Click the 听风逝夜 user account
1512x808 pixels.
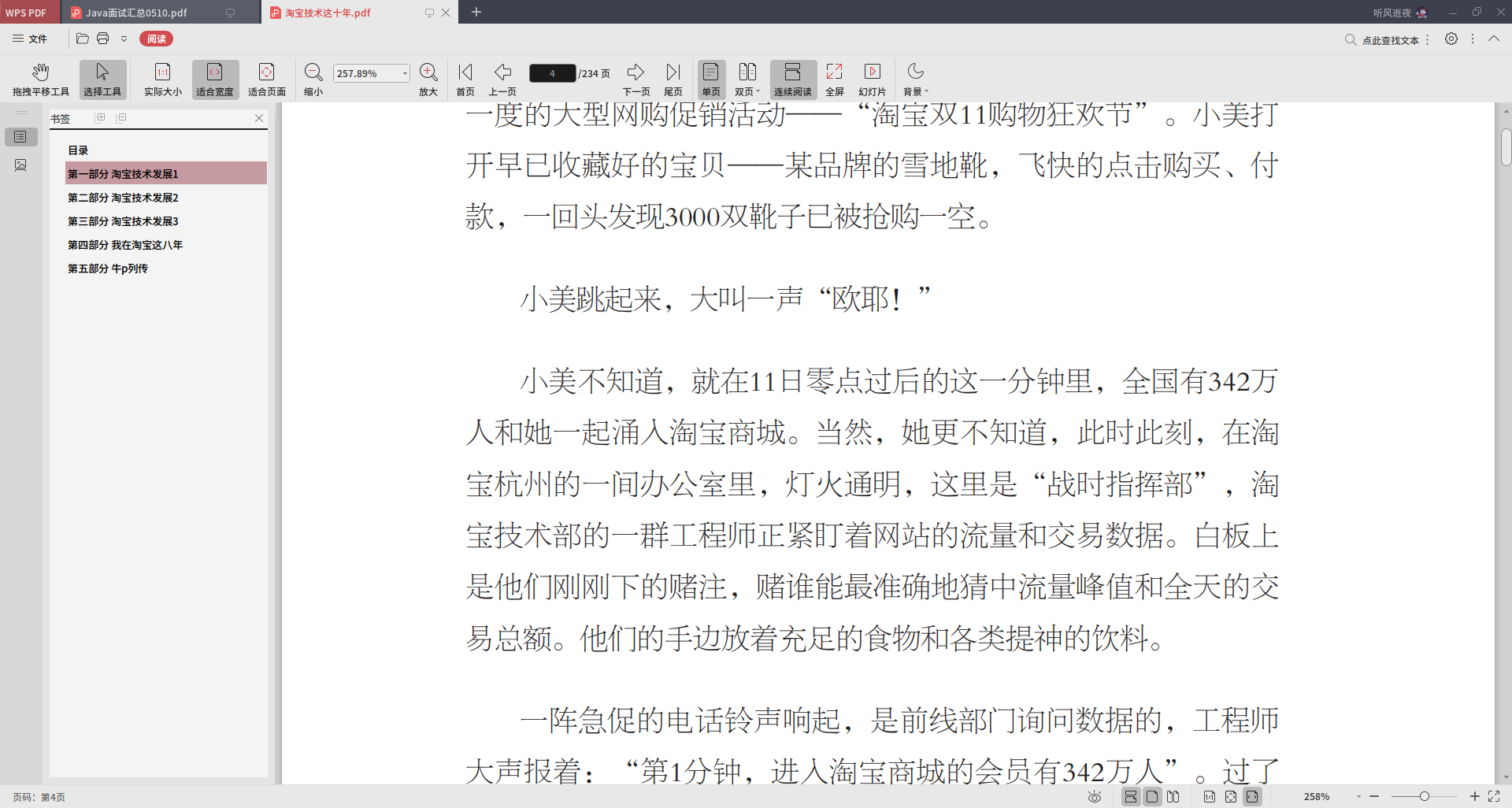coord(1399,13)
